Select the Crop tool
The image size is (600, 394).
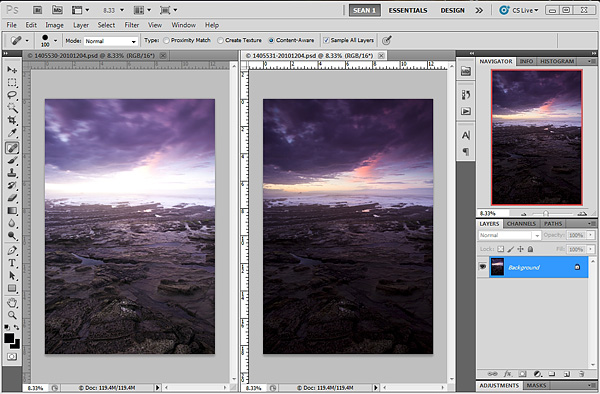point(12,120)
